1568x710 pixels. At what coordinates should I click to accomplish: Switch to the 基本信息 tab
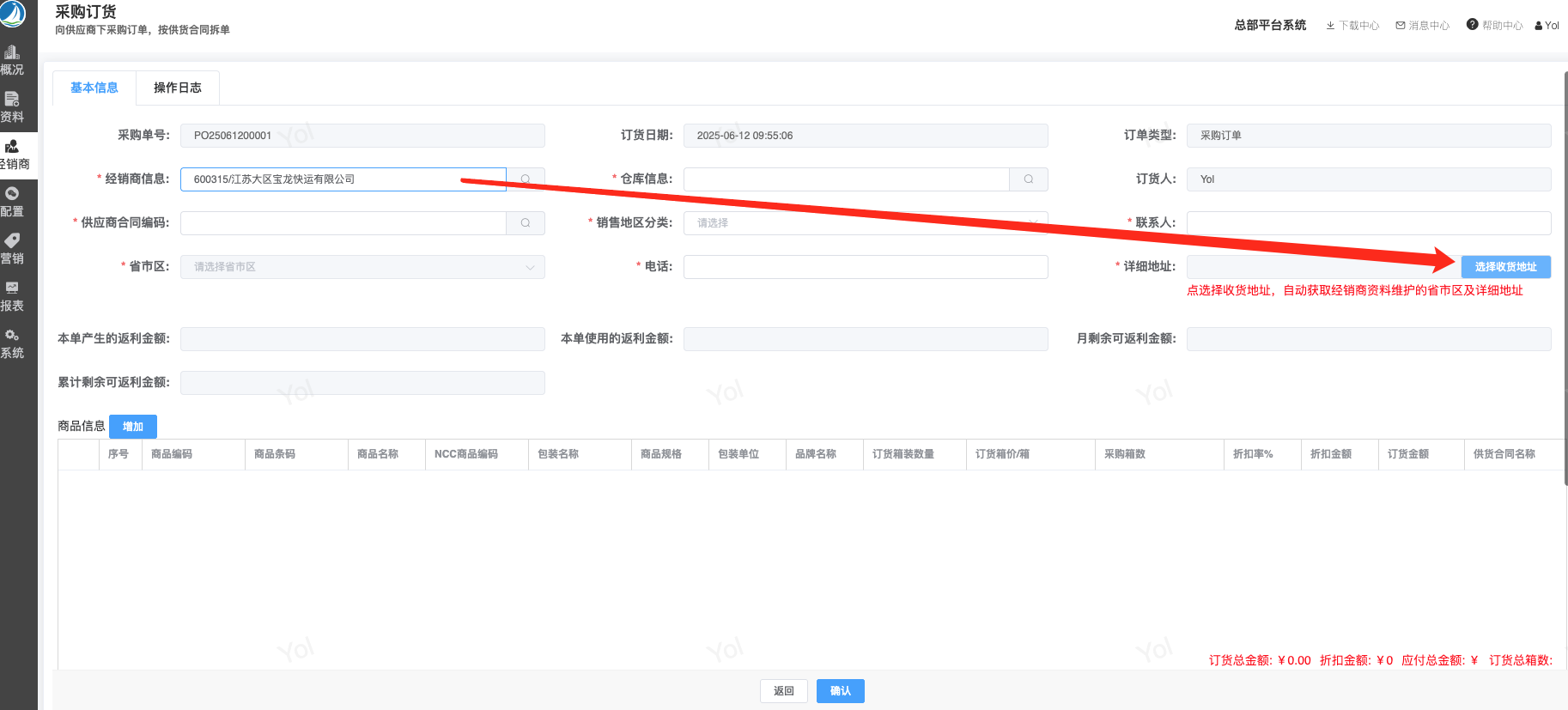coord(94,88)
